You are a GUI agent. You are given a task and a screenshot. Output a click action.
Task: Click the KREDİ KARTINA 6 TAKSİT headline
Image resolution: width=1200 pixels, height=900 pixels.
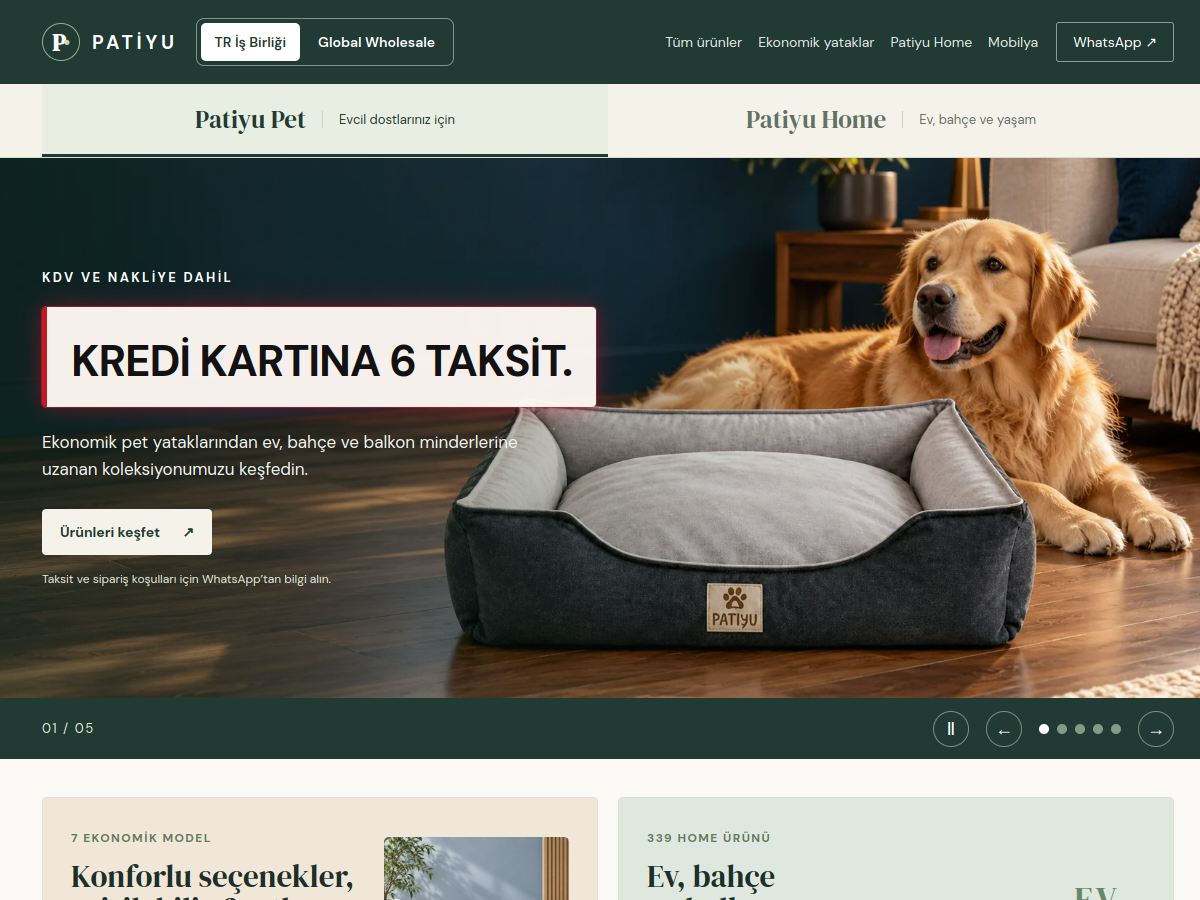click(320, 358)
